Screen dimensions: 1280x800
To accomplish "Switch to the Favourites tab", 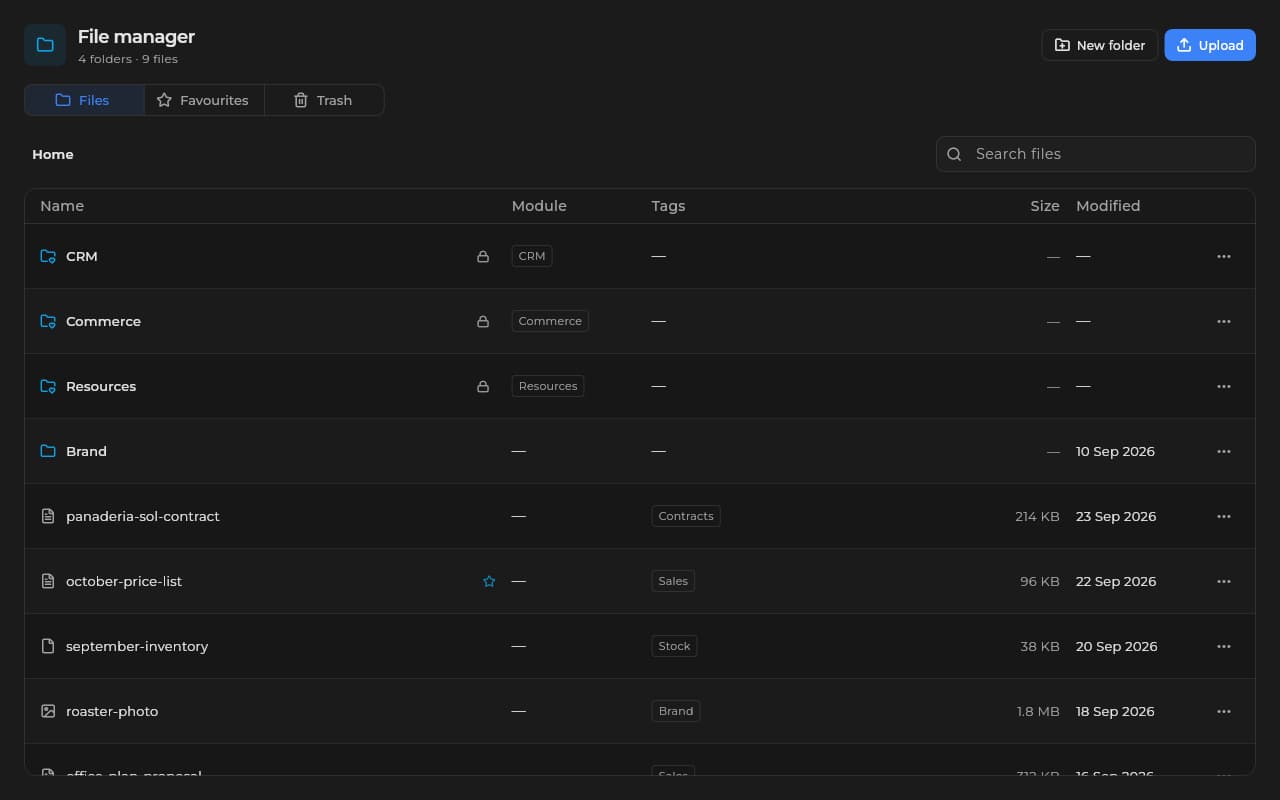I will tap(204, 100).
